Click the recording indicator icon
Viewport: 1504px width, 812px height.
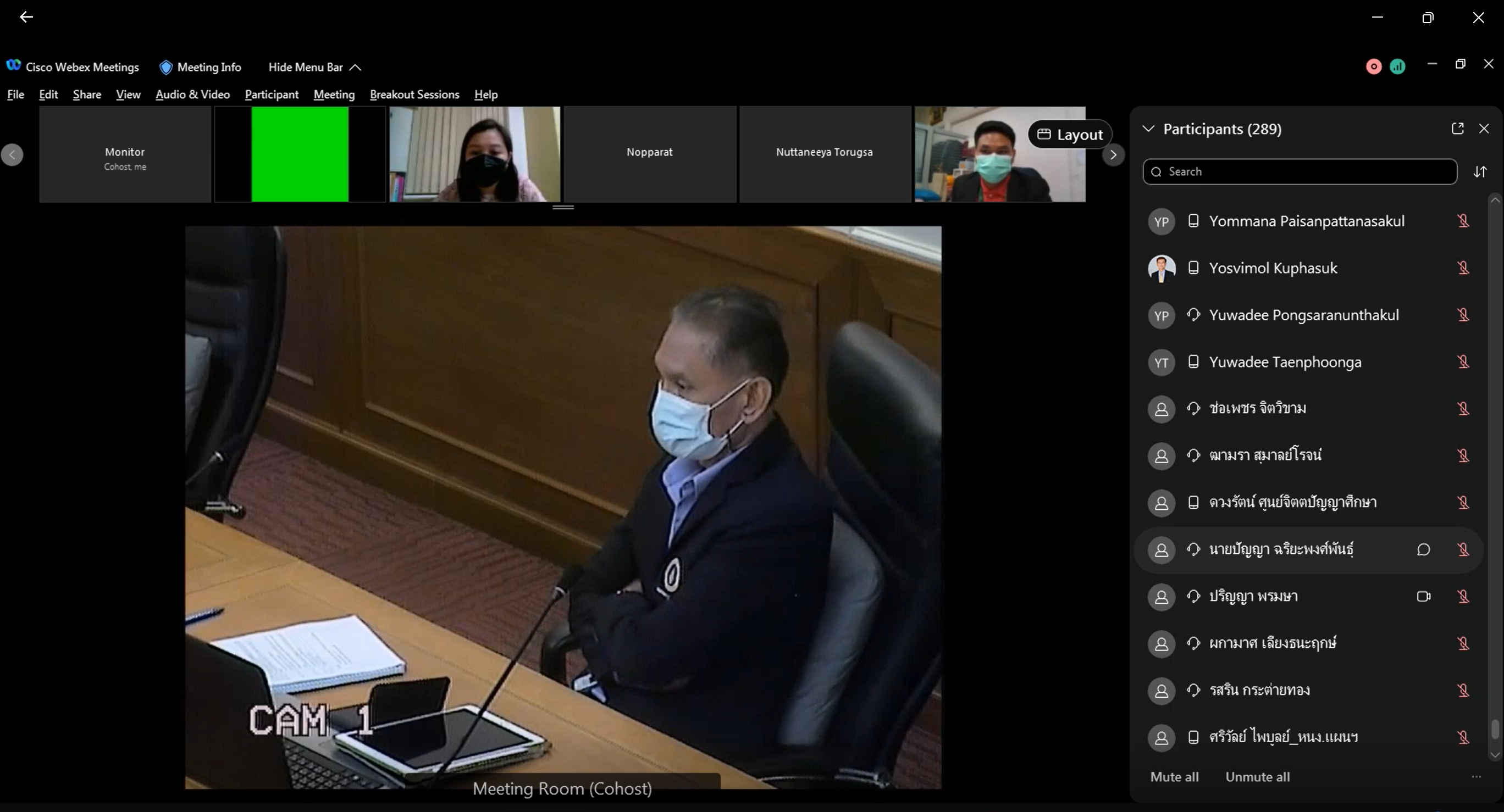coord(1374,66)
